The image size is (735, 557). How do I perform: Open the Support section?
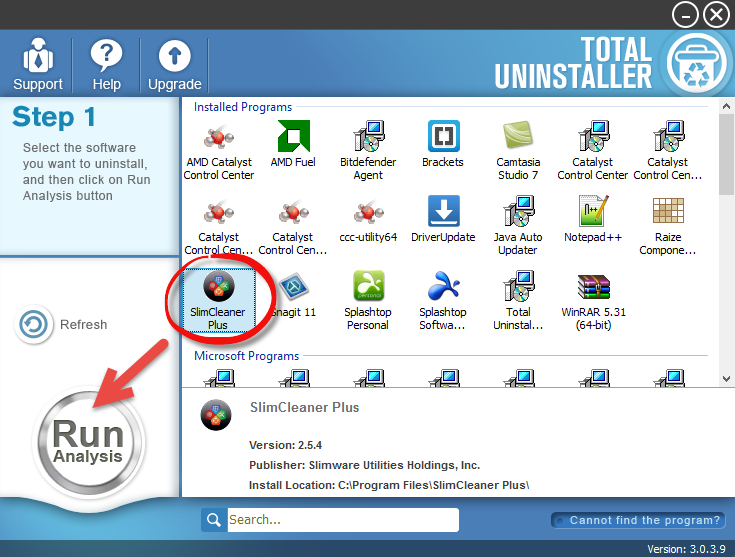[x=38, y=64]
